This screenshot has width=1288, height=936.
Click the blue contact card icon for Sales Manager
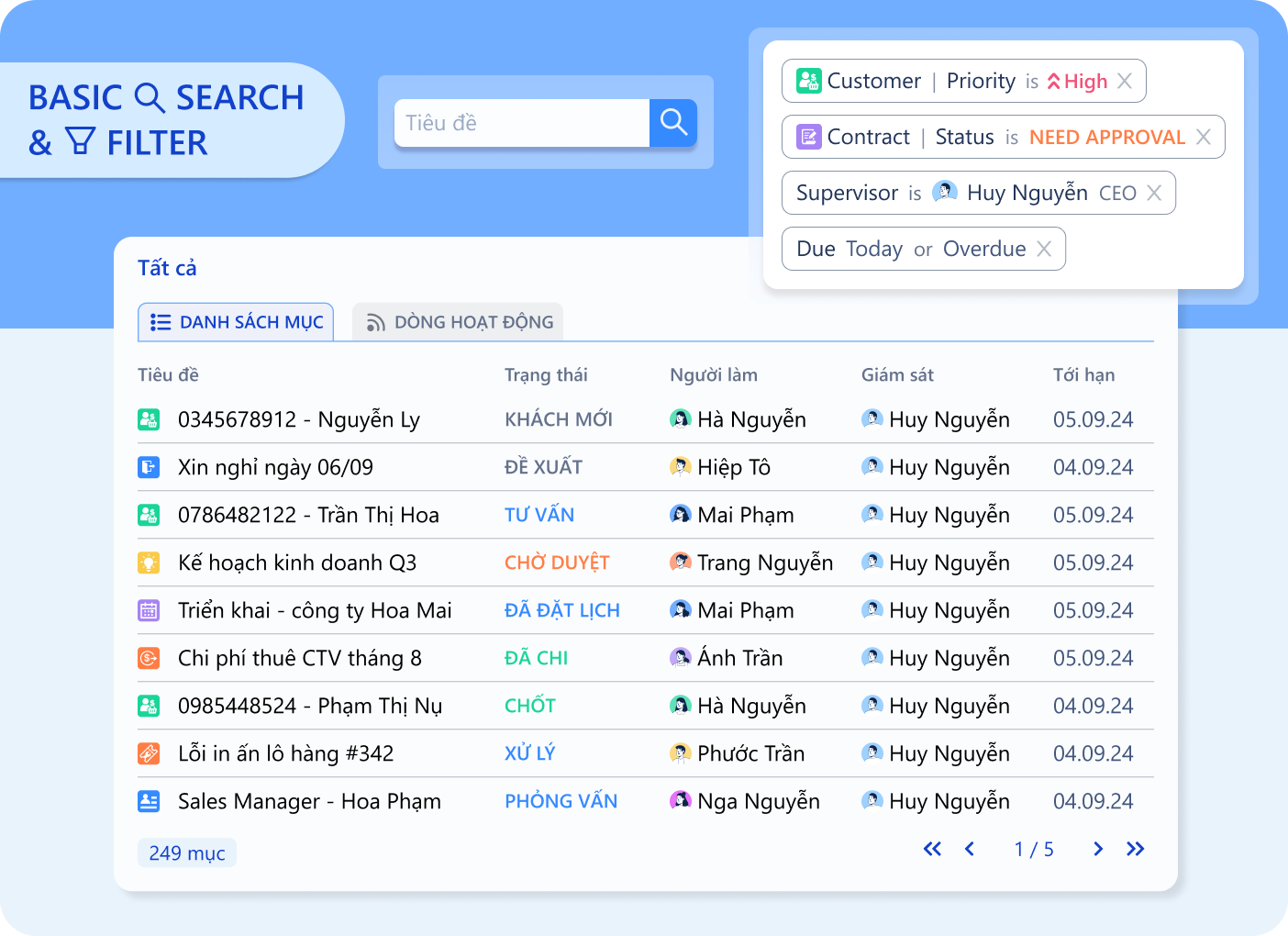click(x=149, y=802)
